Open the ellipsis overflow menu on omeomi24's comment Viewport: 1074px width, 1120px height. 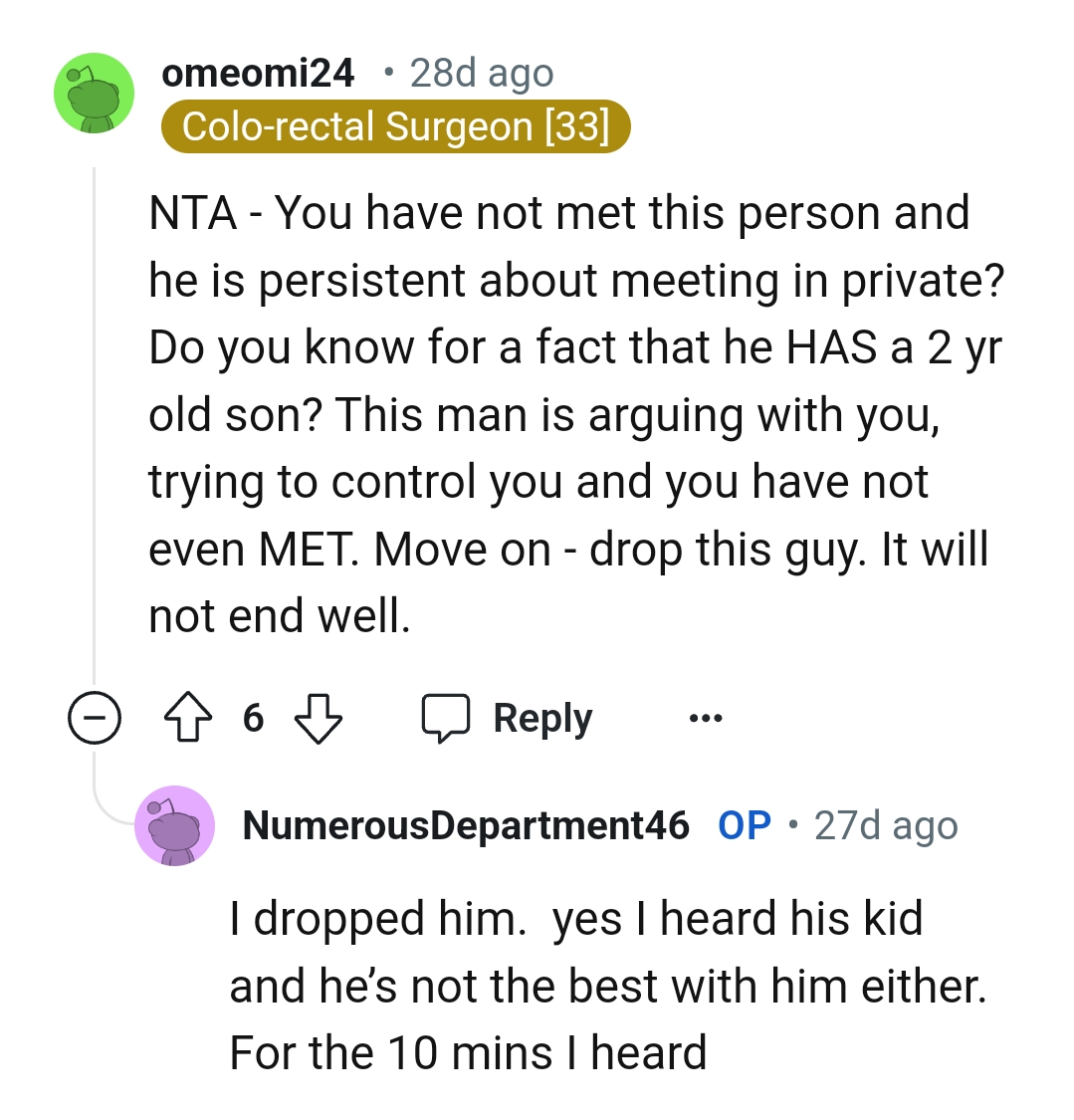705,718
